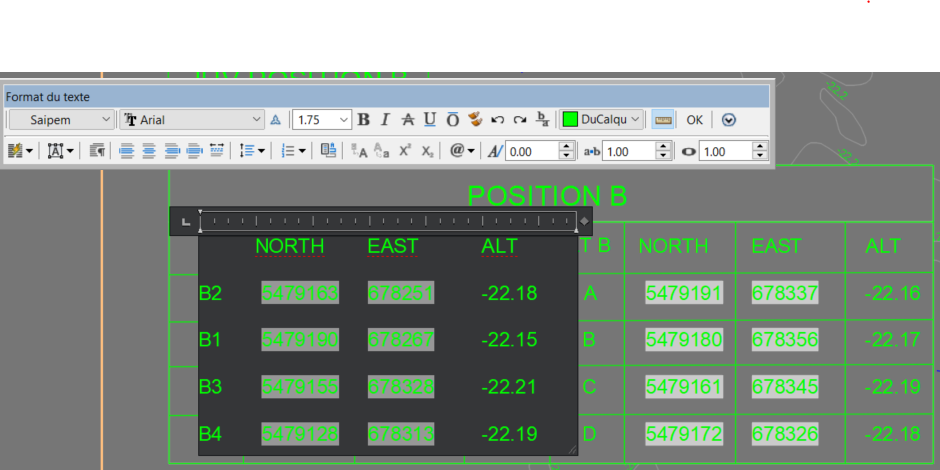Align paragraph text left
Viewport: 940px width, 470px height.
pos(126,151)
